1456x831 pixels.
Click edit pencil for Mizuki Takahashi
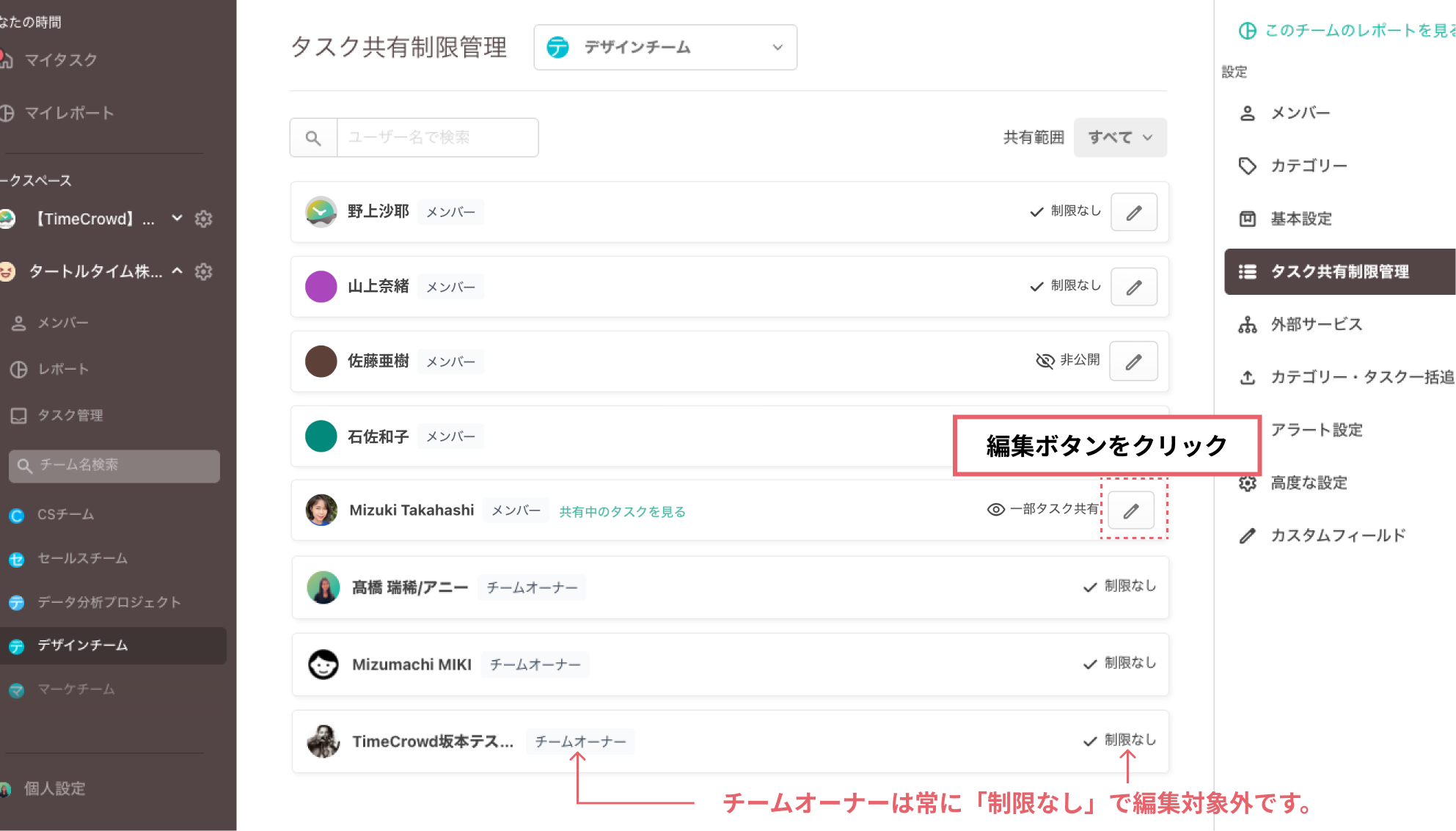[x=1130, y=510]
